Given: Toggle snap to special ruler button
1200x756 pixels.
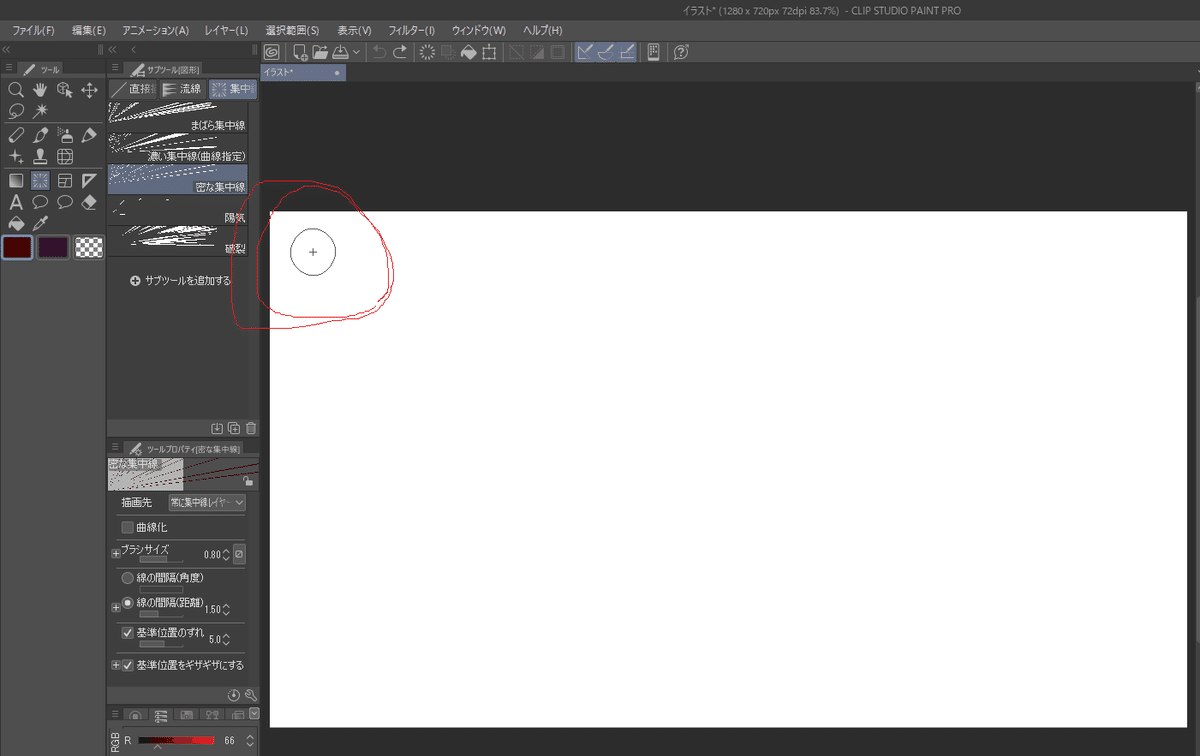Looking at the screenshot, I should point(606,52).
